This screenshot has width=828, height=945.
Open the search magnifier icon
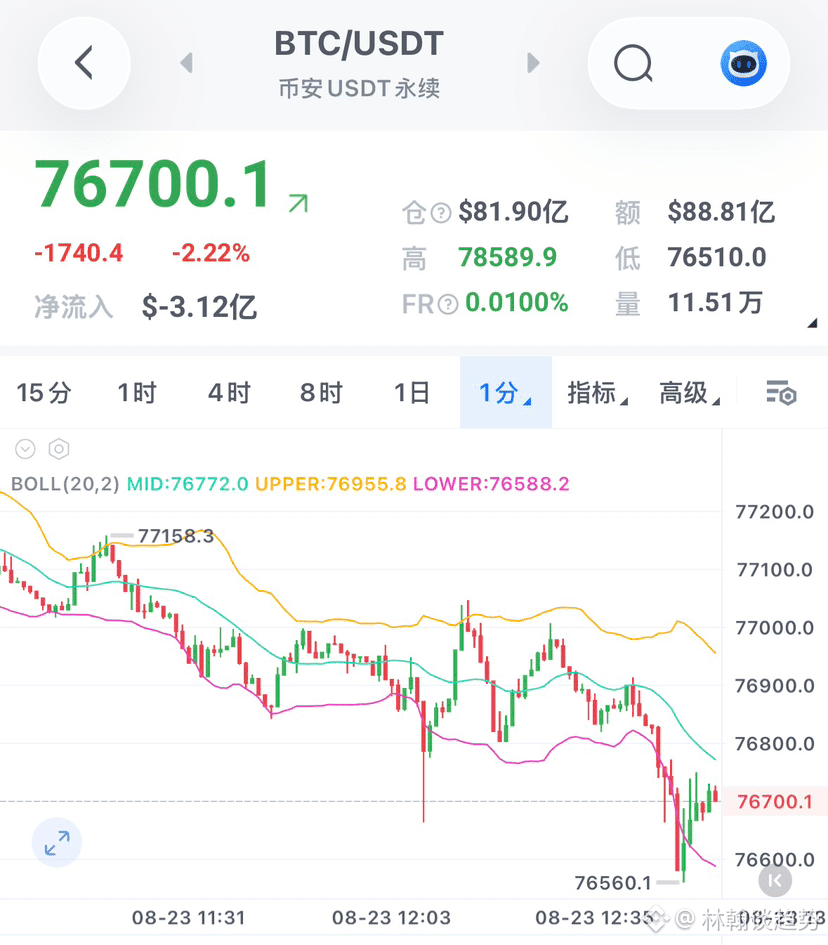(633, 63)
